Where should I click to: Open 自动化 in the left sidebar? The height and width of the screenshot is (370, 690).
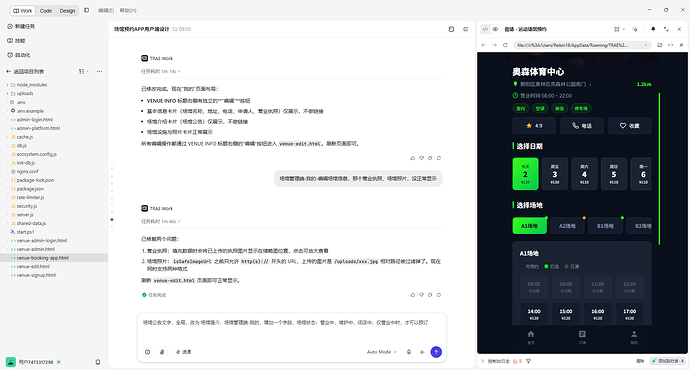(19, 55)
